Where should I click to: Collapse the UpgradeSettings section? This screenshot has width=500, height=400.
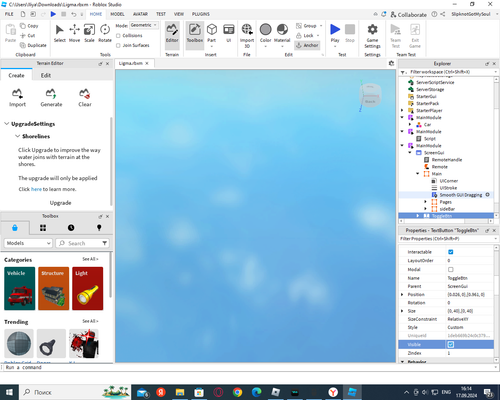coord(6,123)
